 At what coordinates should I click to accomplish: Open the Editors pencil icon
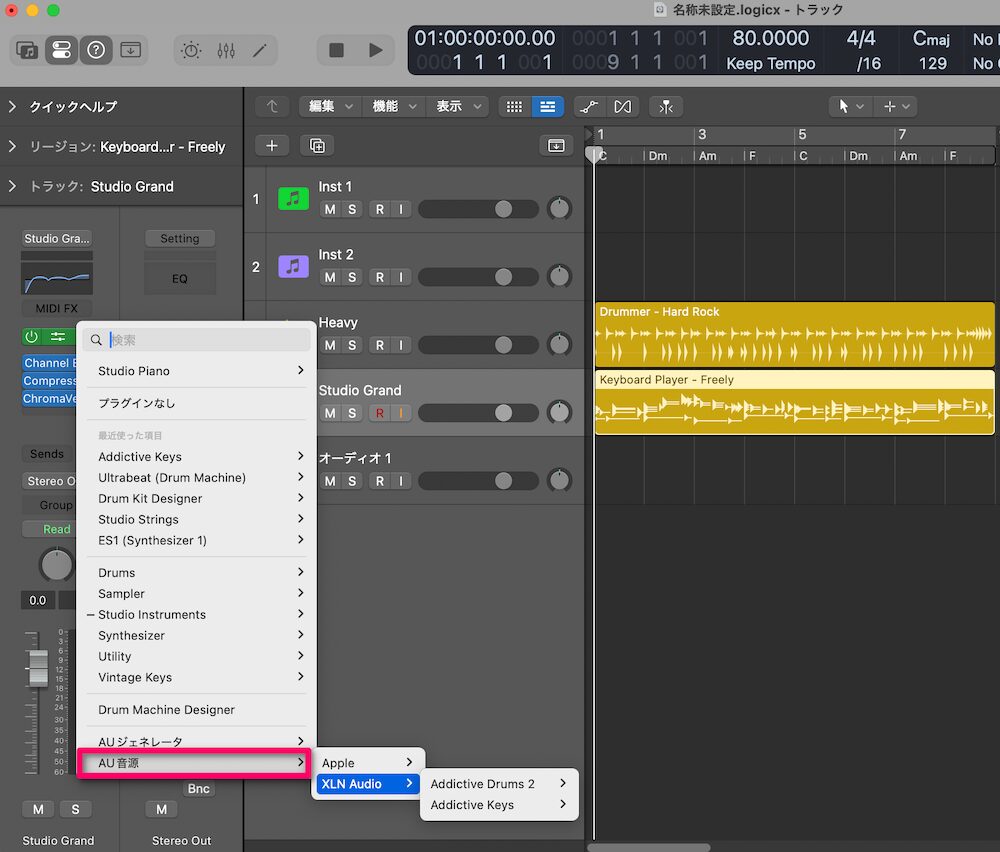click(x=260, y=50)
